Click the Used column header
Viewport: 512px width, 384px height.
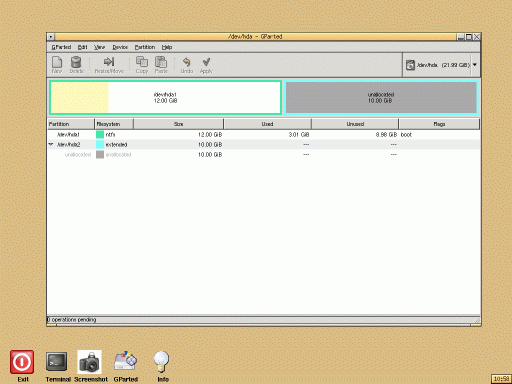point(267,124)
